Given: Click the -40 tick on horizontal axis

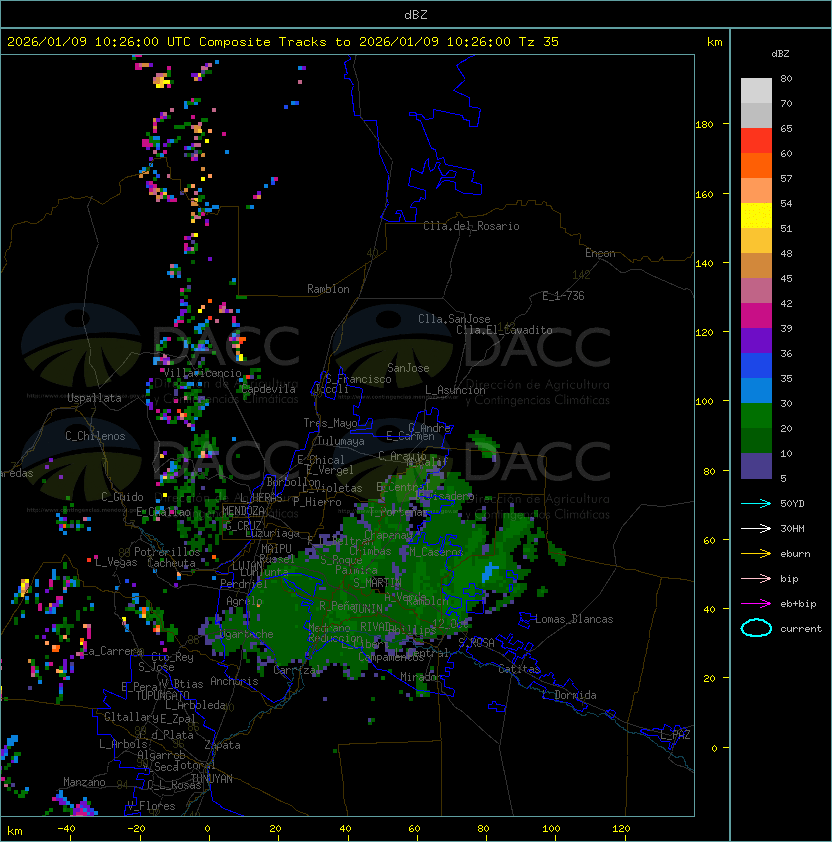Looking at the screenshot, I should [x=67, y=829].
